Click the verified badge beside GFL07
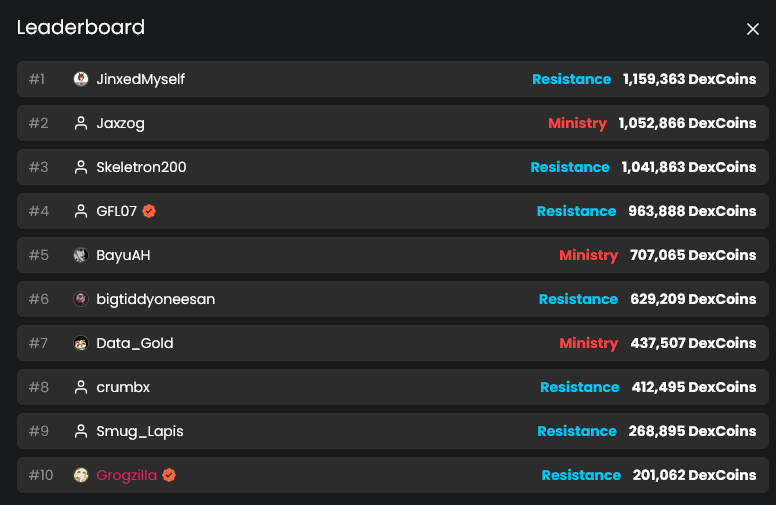 (x=149, y=211)
